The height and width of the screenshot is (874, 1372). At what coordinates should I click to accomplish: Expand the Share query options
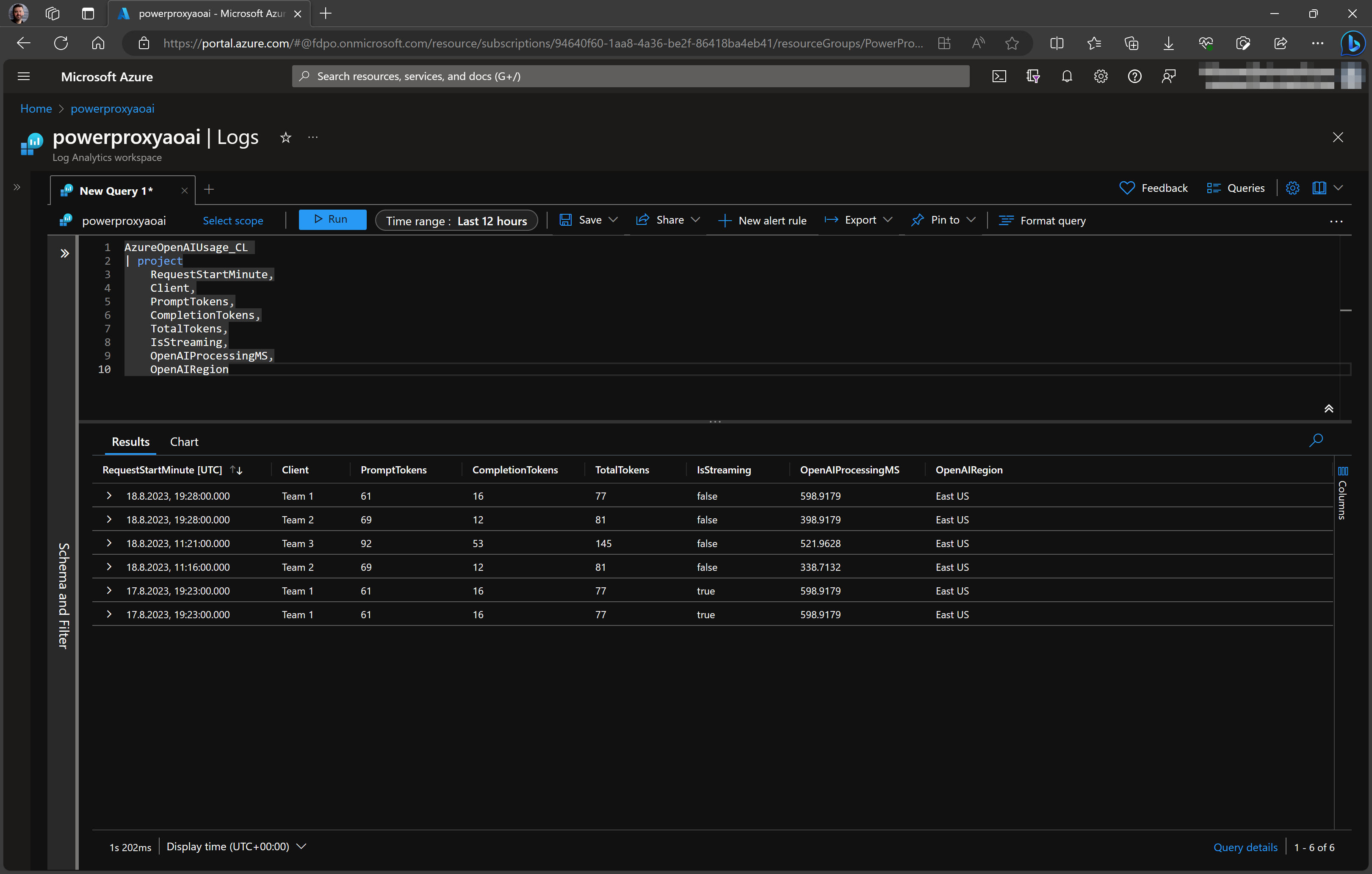pos(694,221)
